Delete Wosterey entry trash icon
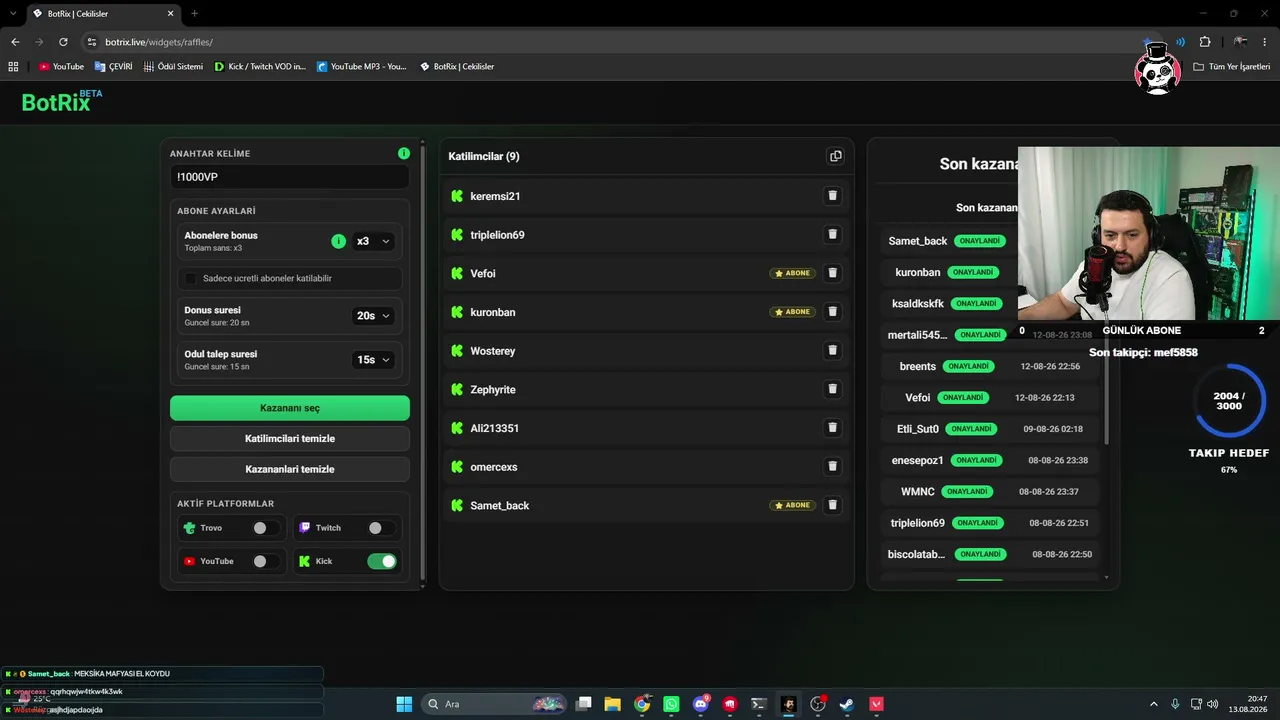This screenshot has width=1280, height=720. pyautogui.click(x=832, y=351)
